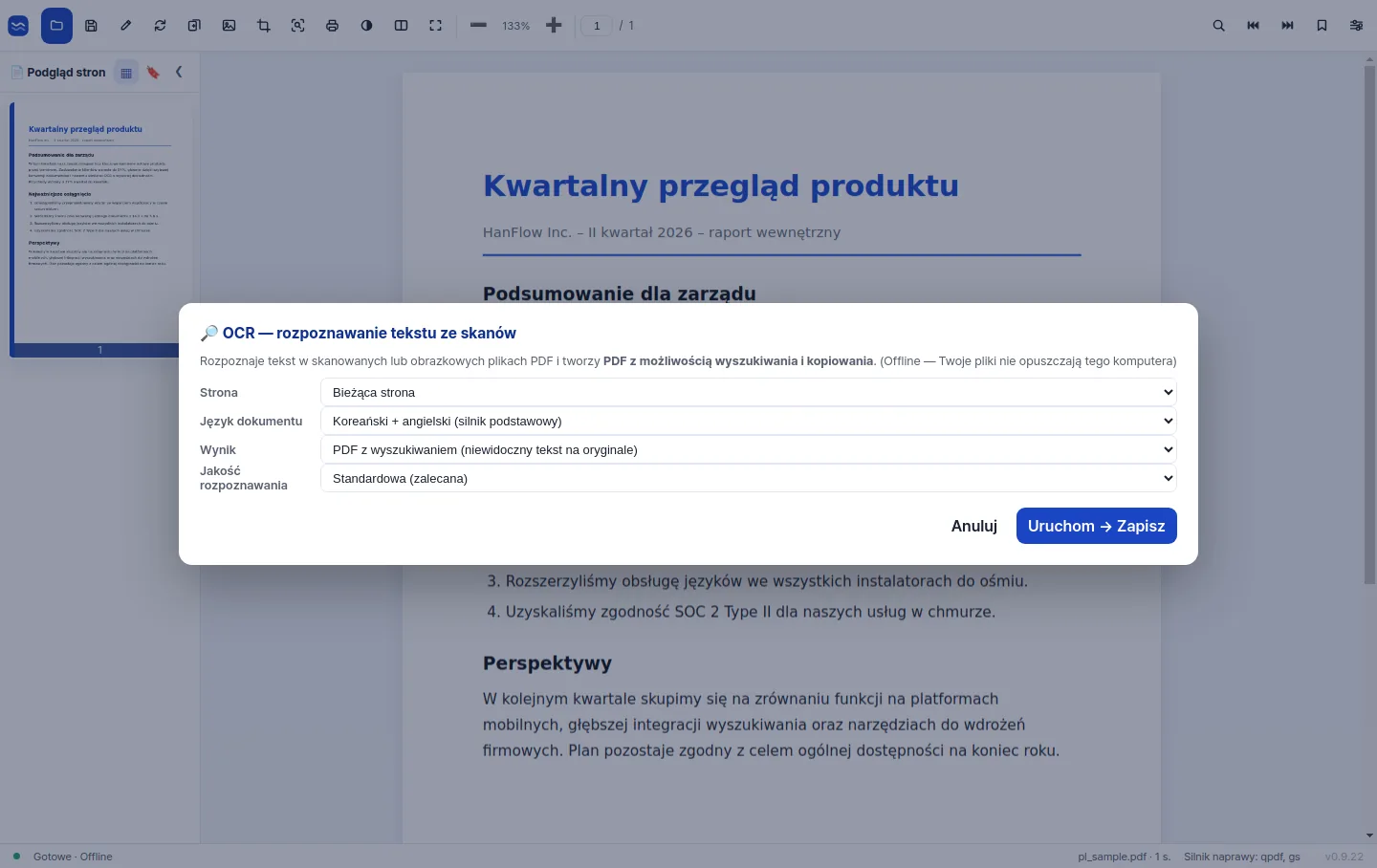Viewport: 1377px width, 868px height.
Task: Select the pencil edit tool
Action: (125, 26)
